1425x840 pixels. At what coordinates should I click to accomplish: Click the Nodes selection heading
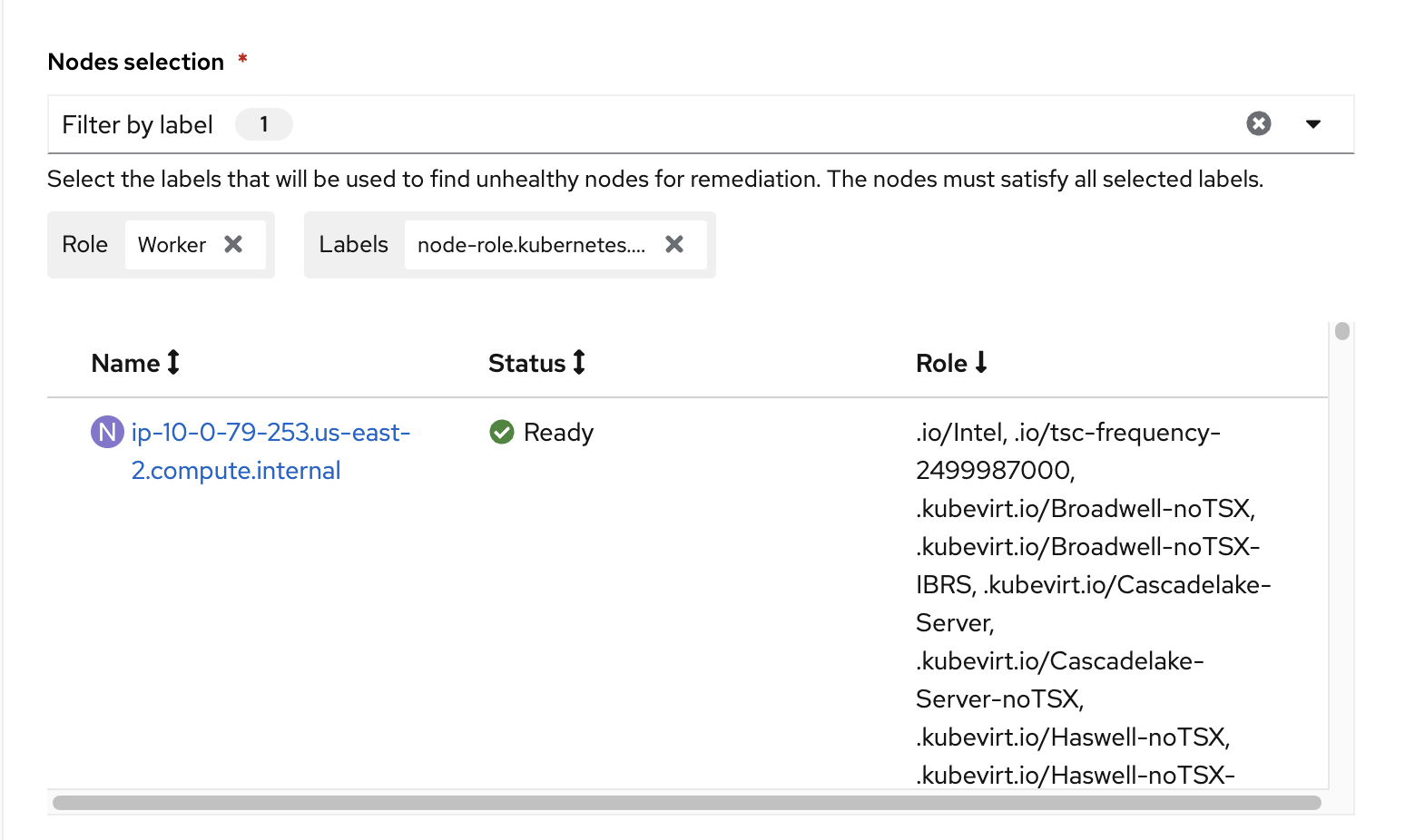(x=136, y=62)
